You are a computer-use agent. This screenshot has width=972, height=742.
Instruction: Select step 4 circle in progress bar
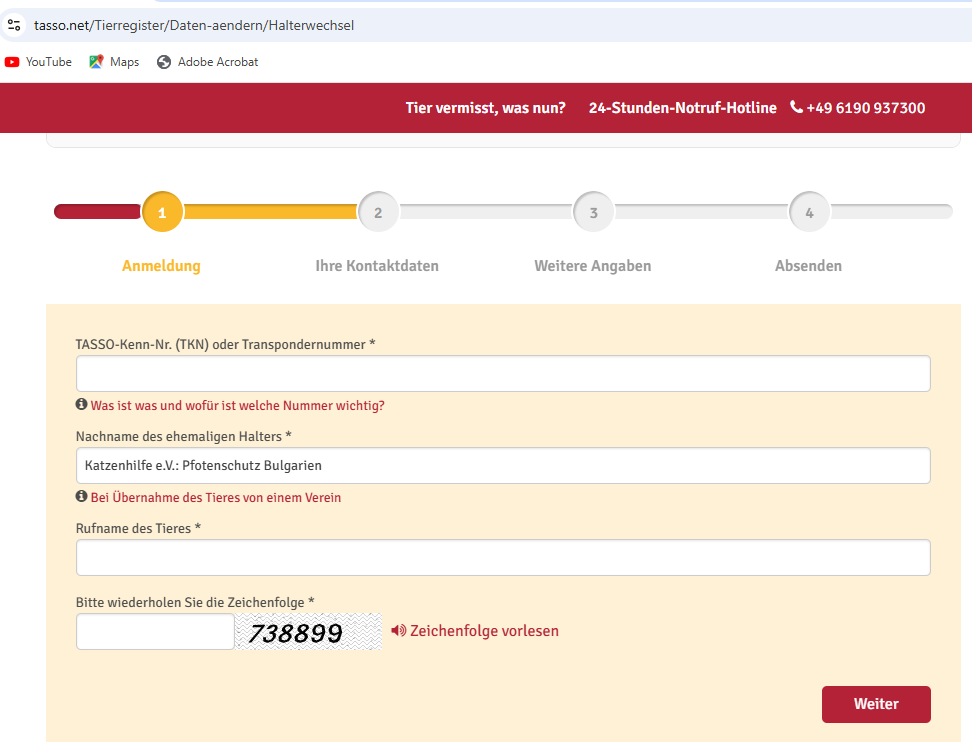point(809,212)
